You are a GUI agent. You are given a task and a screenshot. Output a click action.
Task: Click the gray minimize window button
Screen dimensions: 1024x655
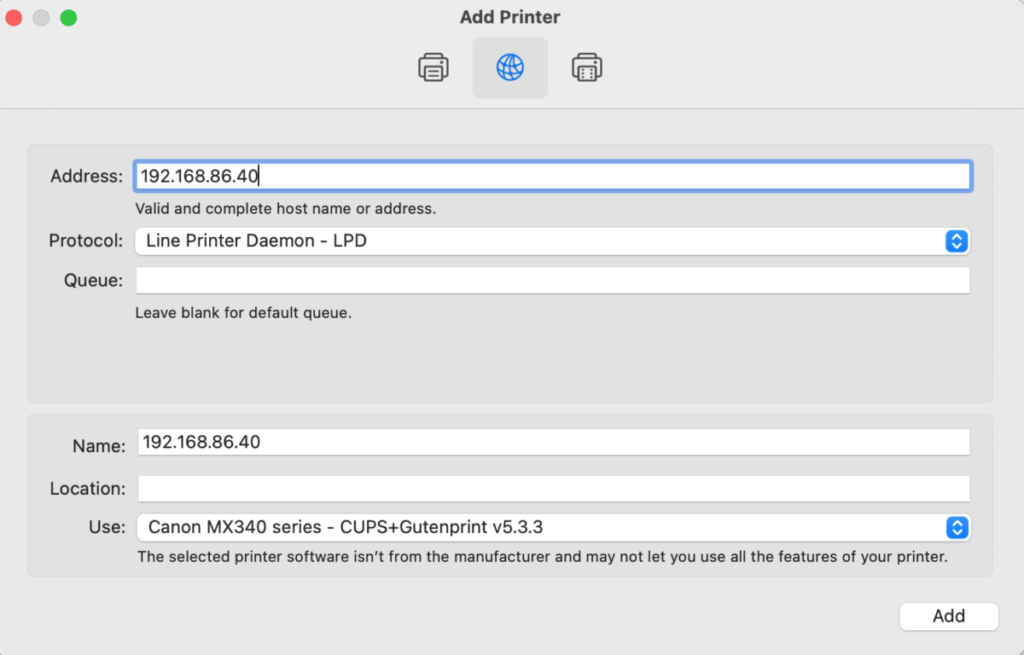point(41,18)
